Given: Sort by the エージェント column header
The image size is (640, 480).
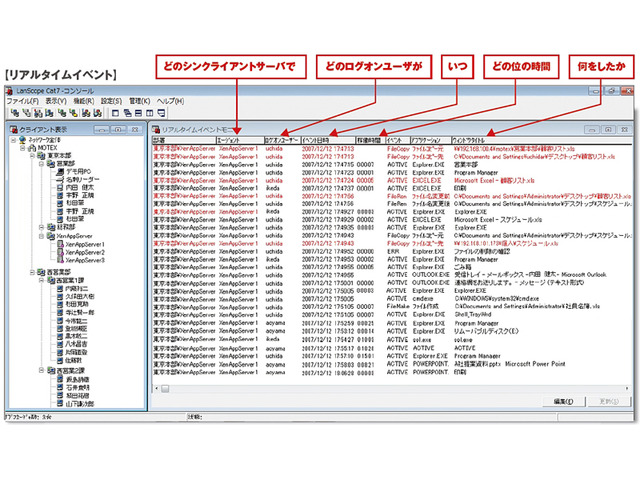Looking at the screenshot, I should [240, 140].
